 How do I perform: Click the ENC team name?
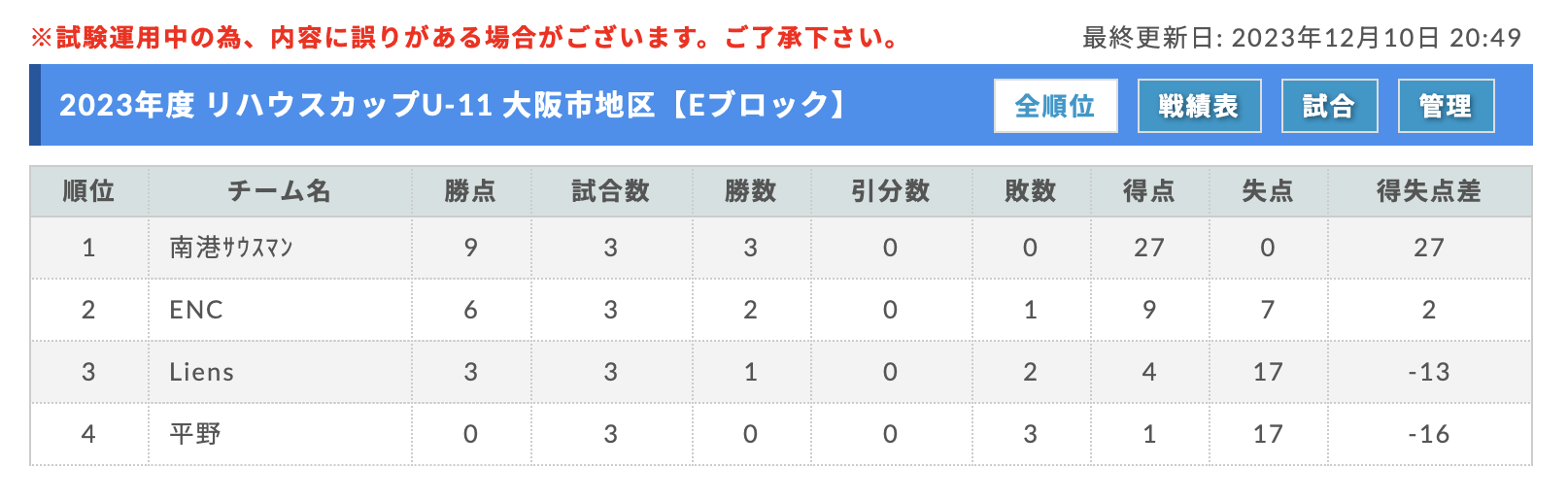196,310
